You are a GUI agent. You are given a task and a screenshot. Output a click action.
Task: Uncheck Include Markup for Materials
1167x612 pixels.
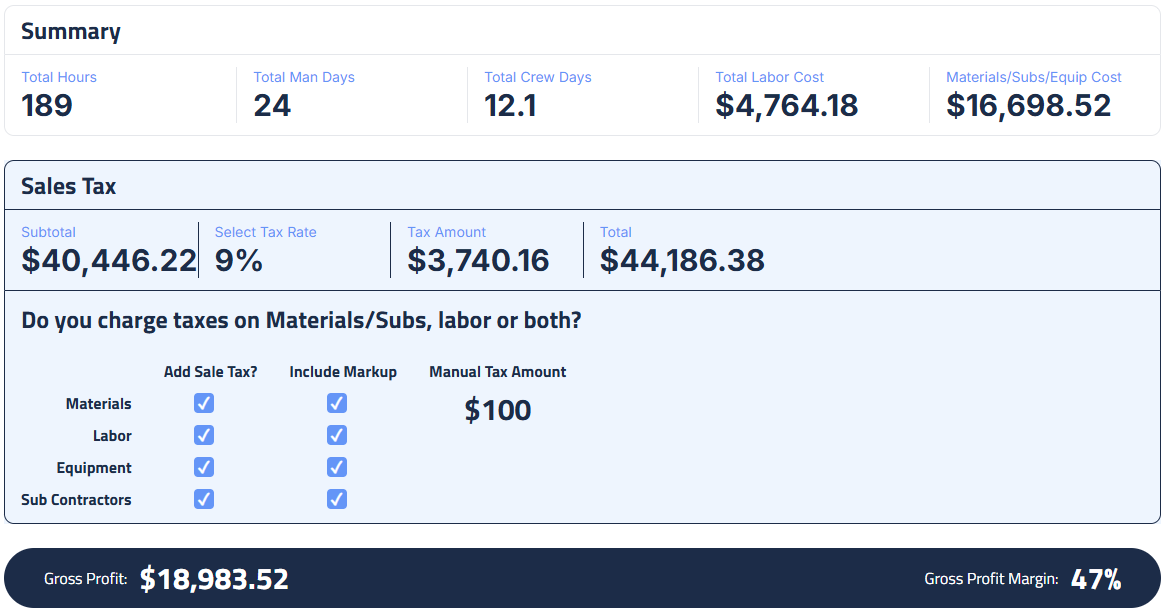coord(337,404)
